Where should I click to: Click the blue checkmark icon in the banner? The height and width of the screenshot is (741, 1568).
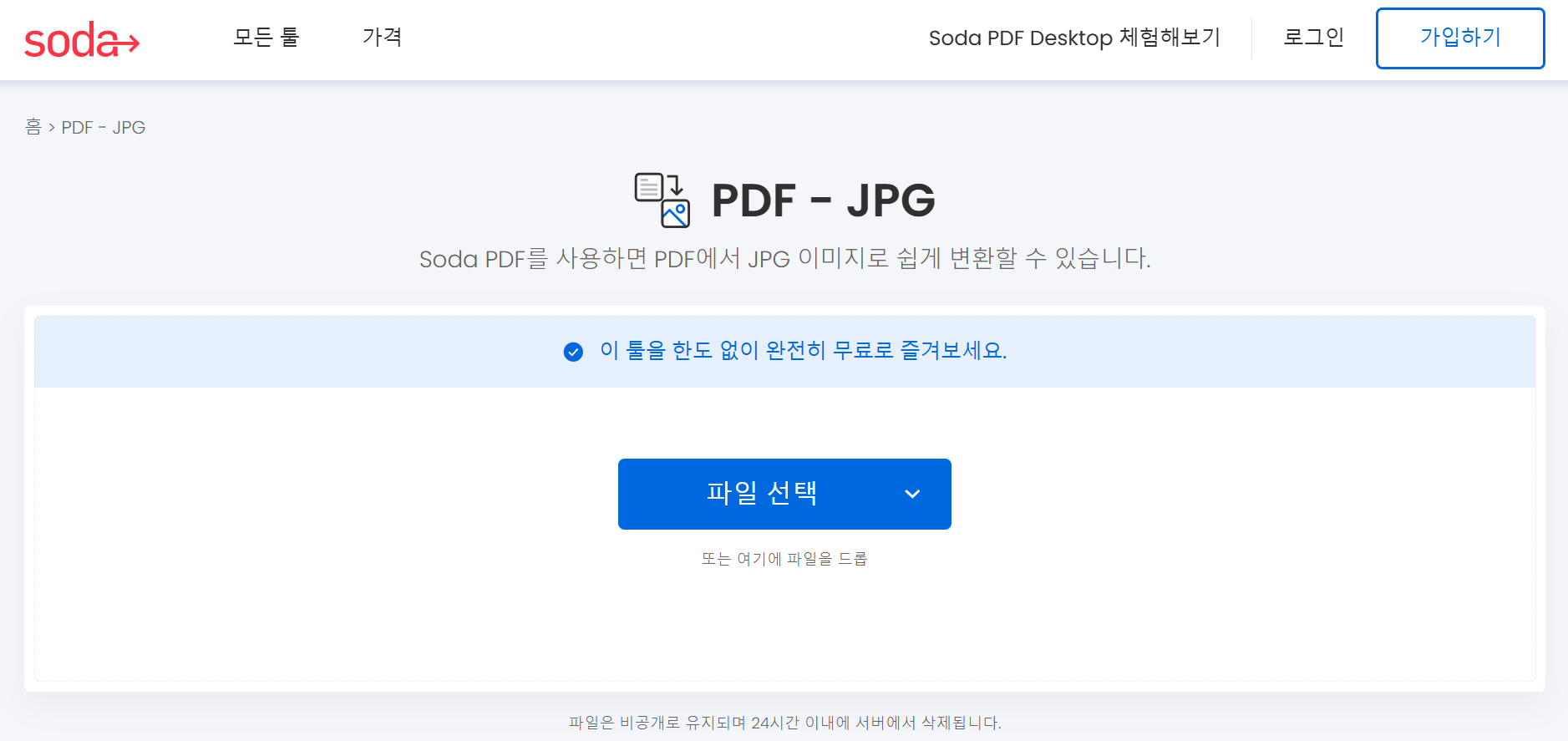(573, 352)
